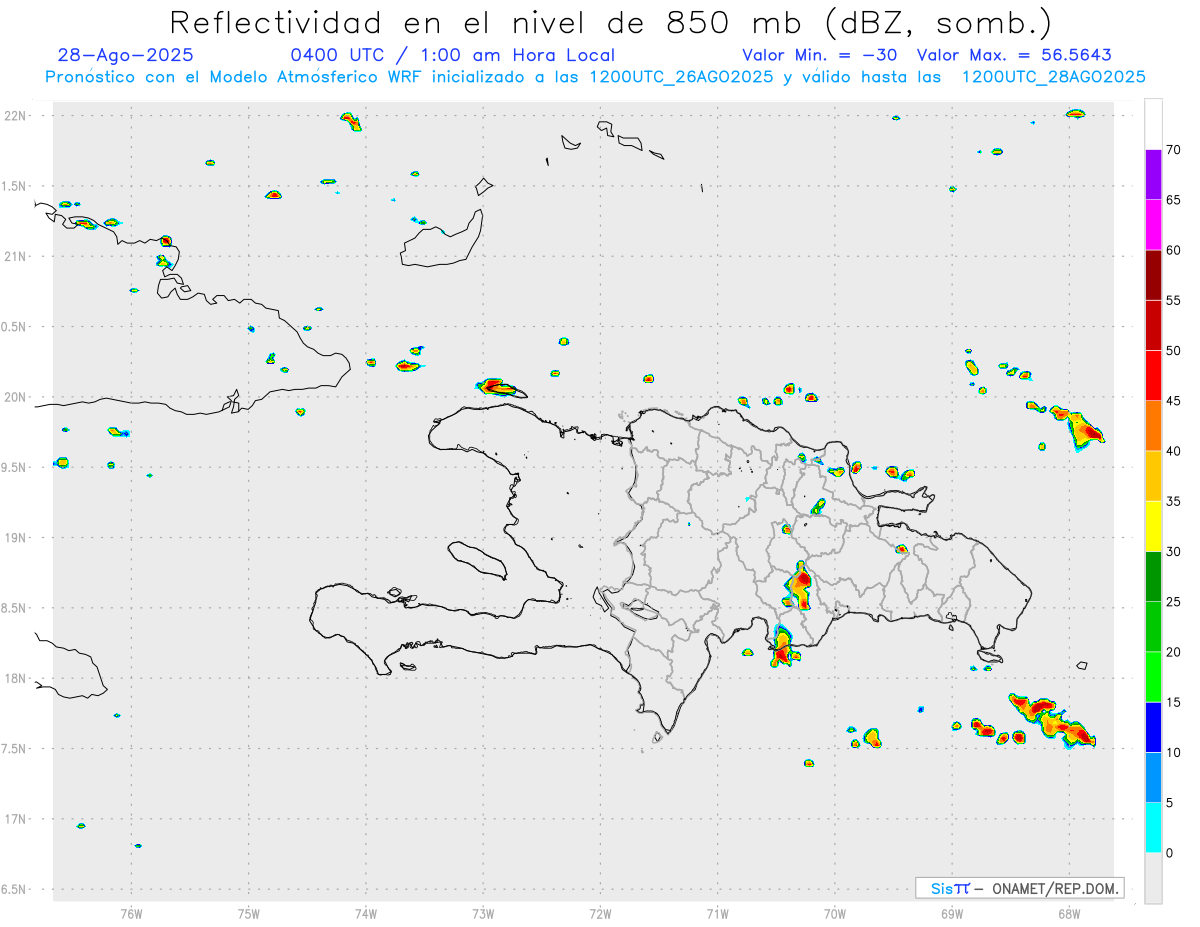1200x927 pixels.
Task: Click the colorbar label '25'
Action: pyautogui.click(x=1173, y=602)
